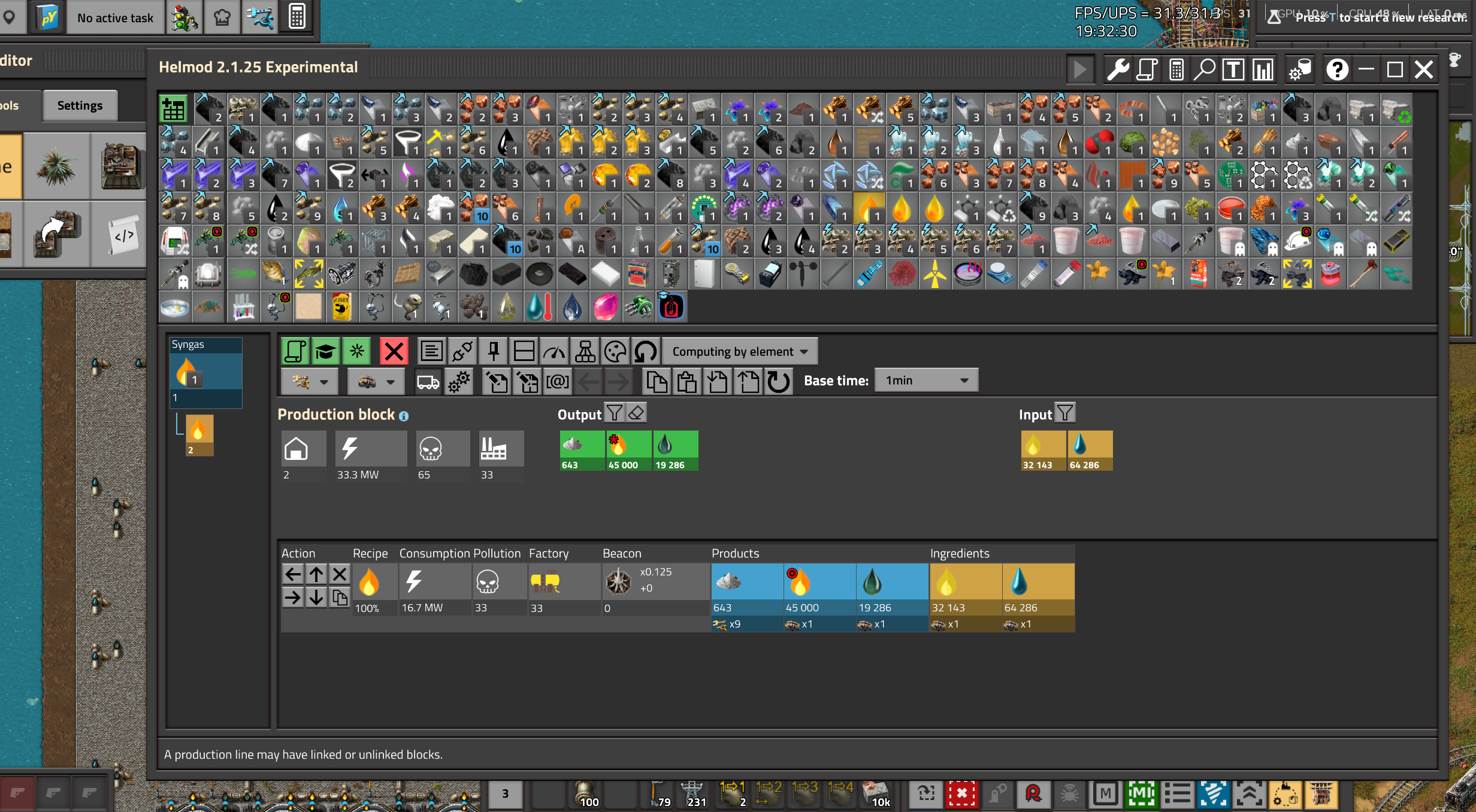Click the Helmod play button in header

1080,69
